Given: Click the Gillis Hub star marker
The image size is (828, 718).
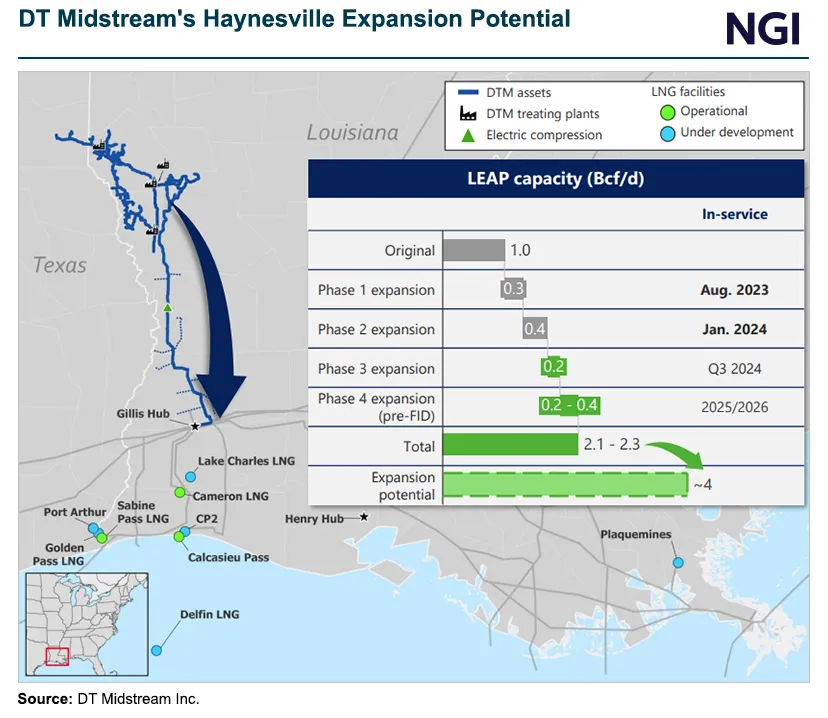Looking at the screenshot, I should click(196, 426).
